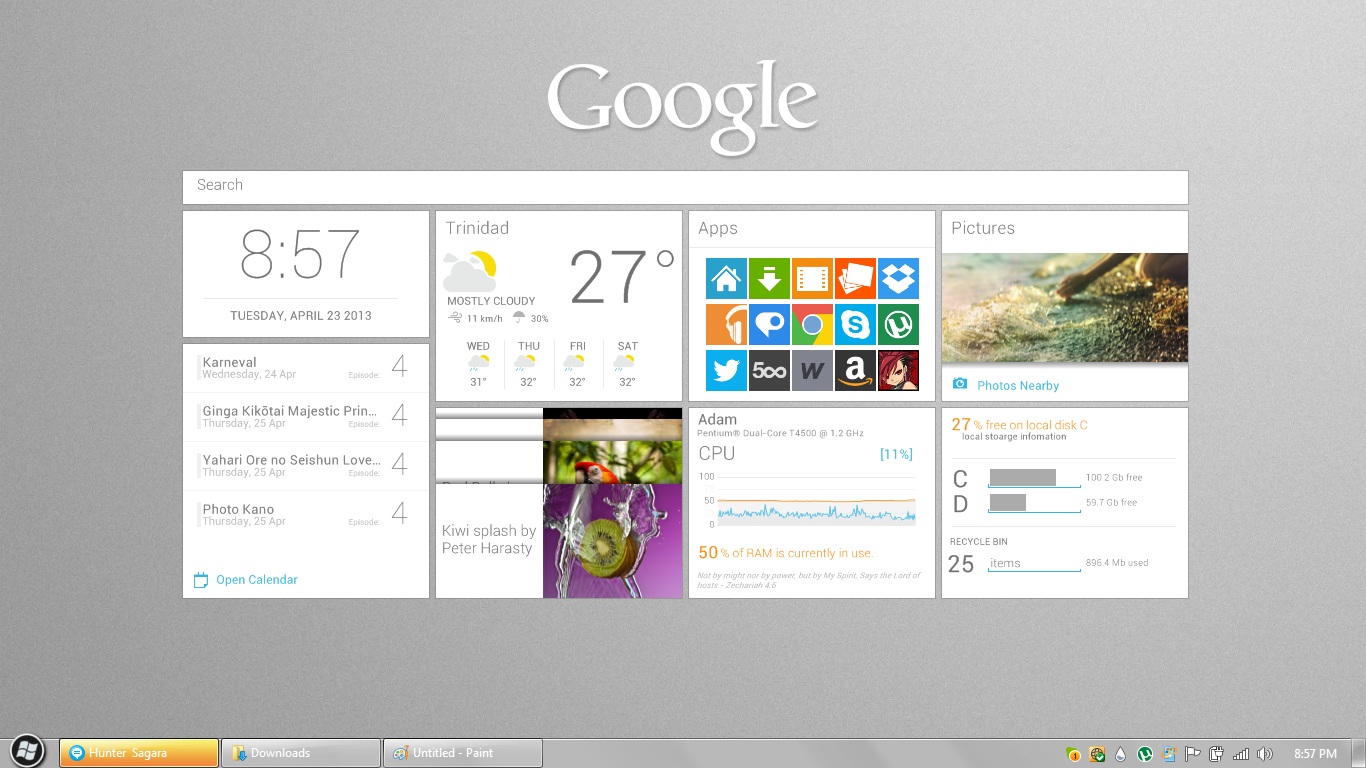This screenshot has height=768, width=1366.
Task: Open Google Play Music headphones icon
Action: pos(726,324)
